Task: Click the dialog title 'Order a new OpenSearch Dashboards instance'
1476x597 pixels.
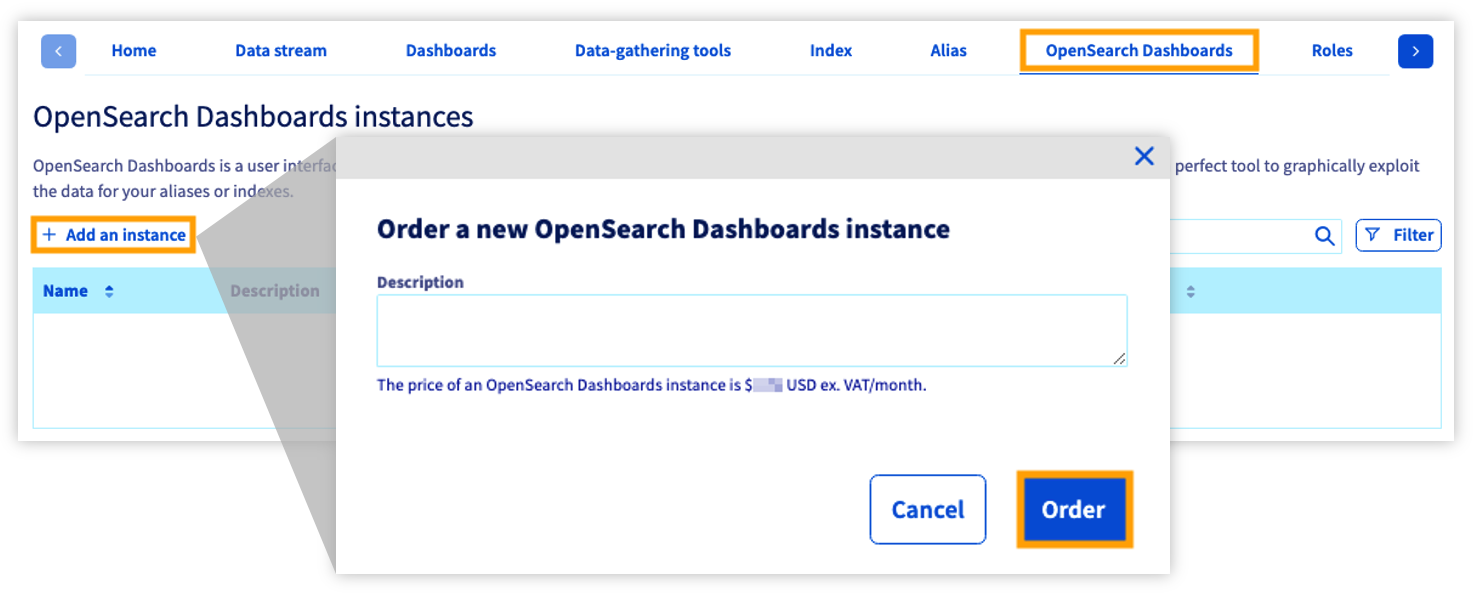Action: 663,229
